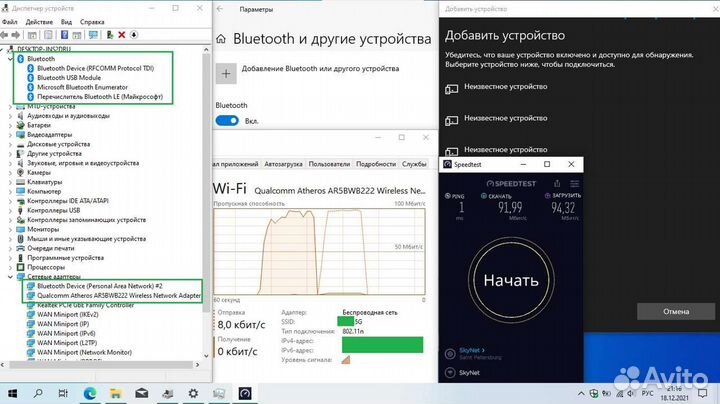Click Update driver green icon in toolbar
Image resolution: width=720 pixels, height=404 pixels.
click(110, 35)
